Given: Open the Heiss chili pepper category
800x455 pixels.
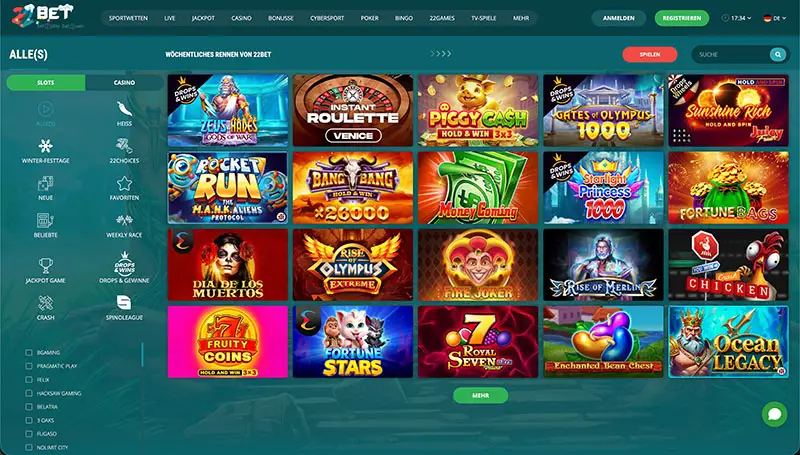Looking at the screenshot, I should coord(124,109).
